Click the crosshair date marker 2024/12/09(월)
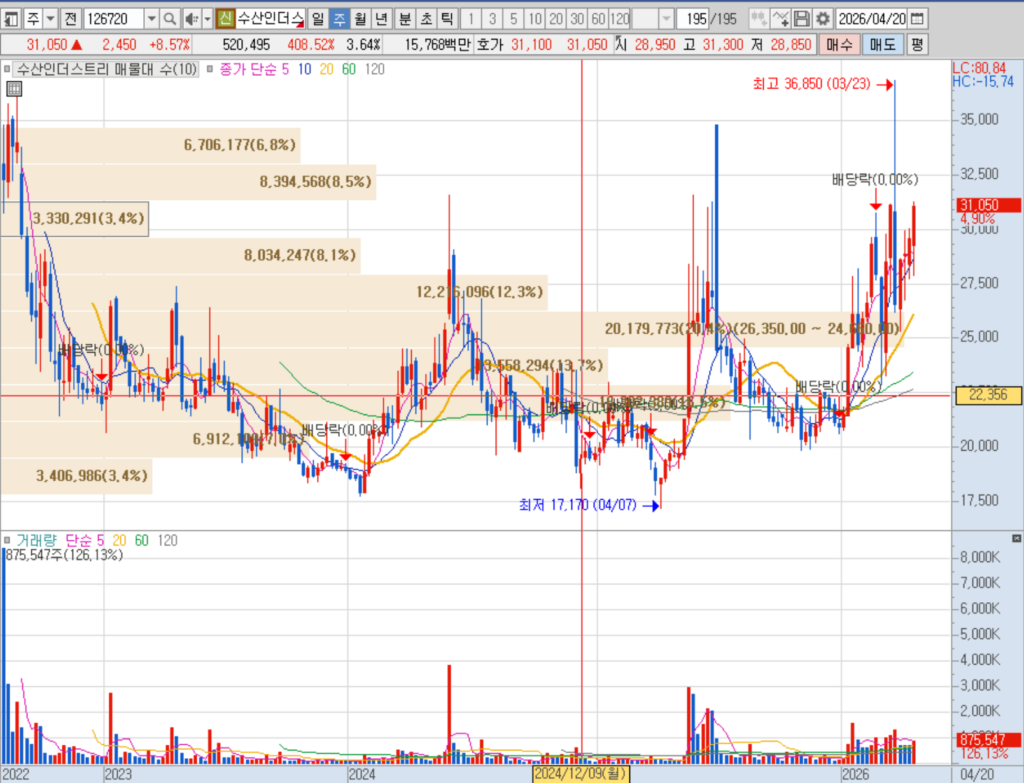 click(x=581, y=774)
